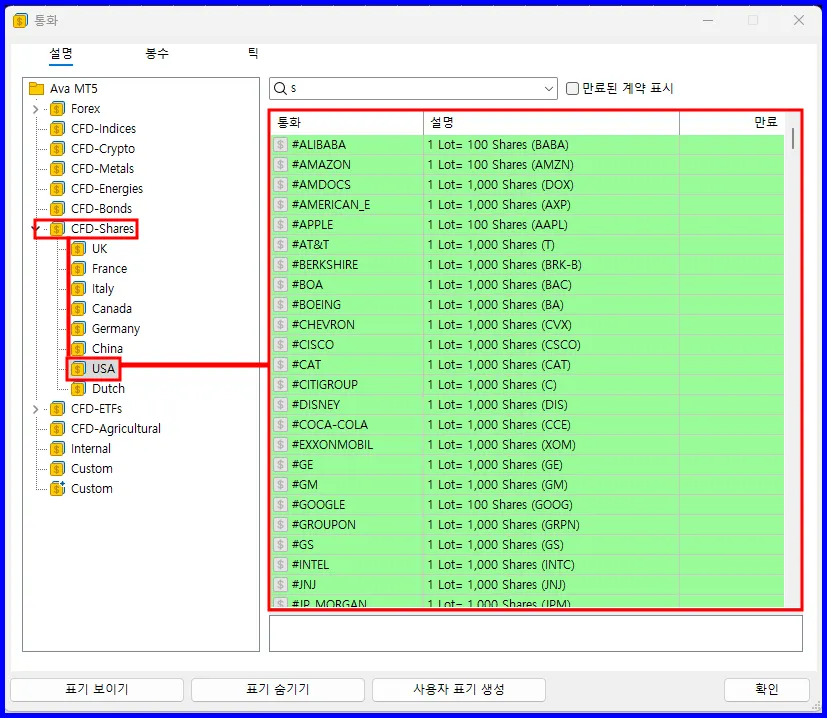Select the #GS symbol row

[x=528, y=545]
